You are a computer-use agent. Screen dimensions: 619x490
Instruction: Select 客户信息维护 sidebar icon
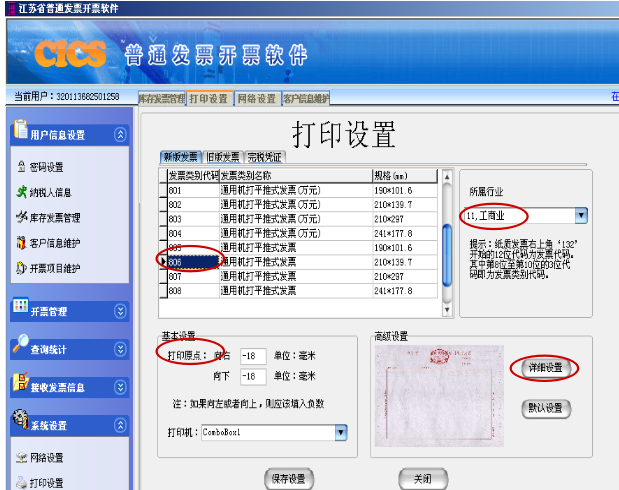click(x=21, y=242)
